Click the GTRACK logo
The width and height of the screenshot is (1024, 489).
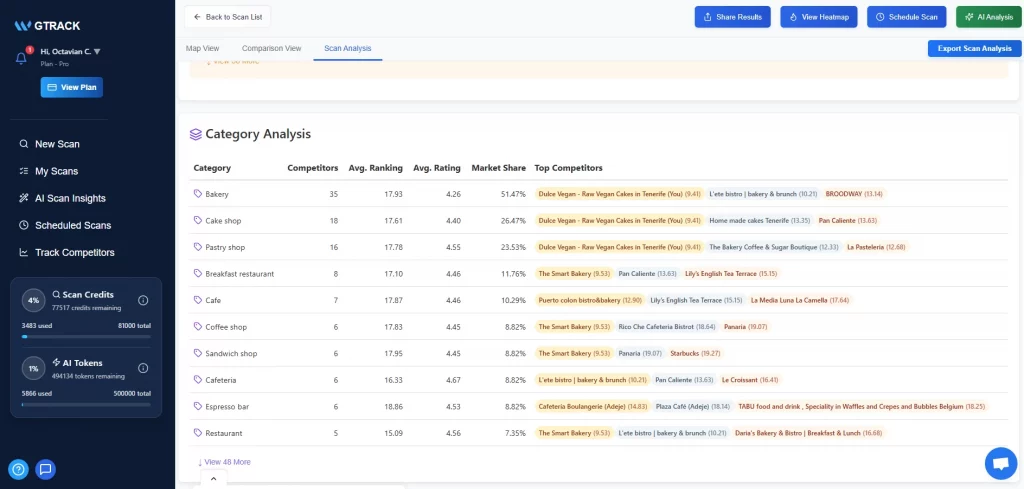47,25
